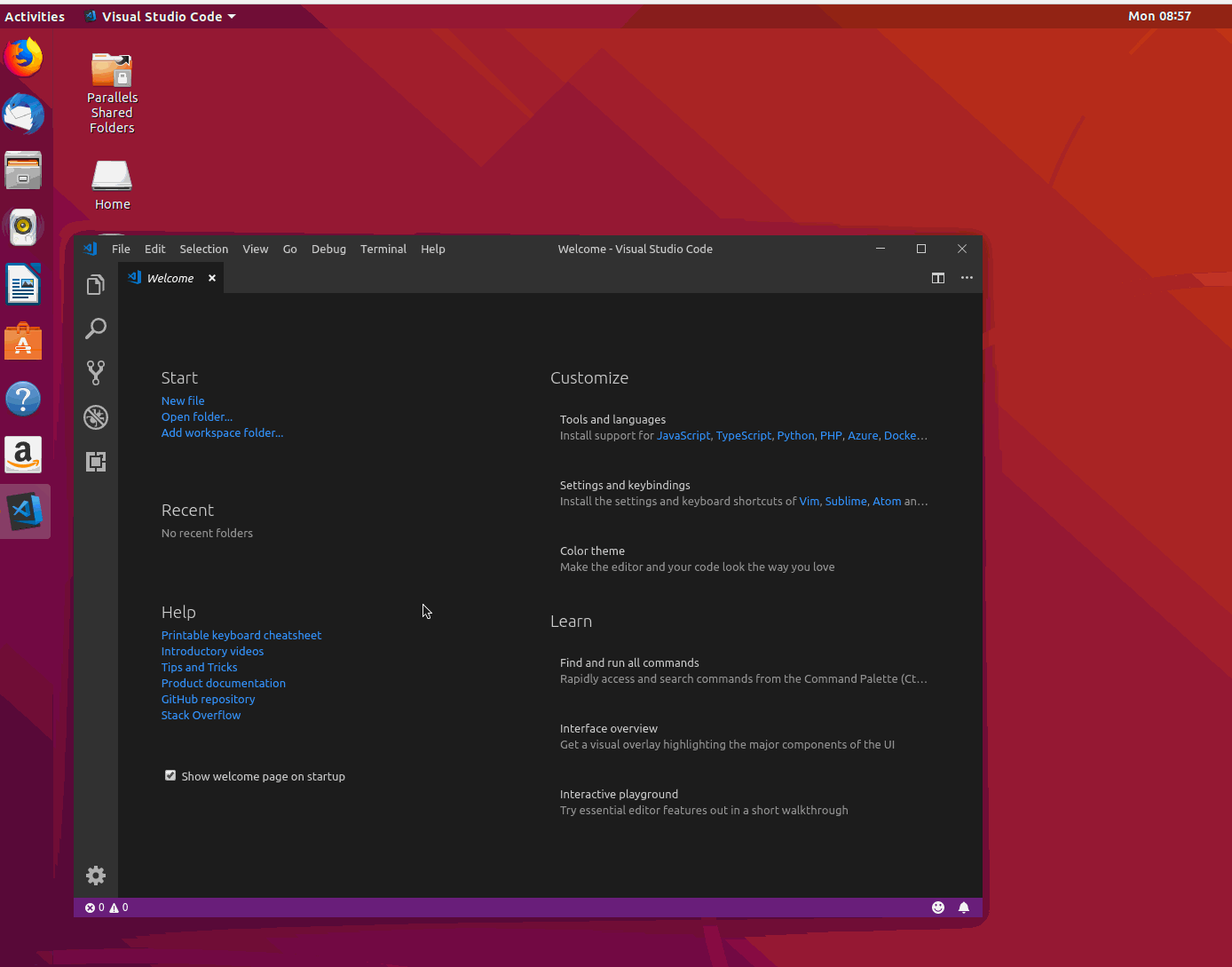Open Stack Overflow link

tap(201, 715)
